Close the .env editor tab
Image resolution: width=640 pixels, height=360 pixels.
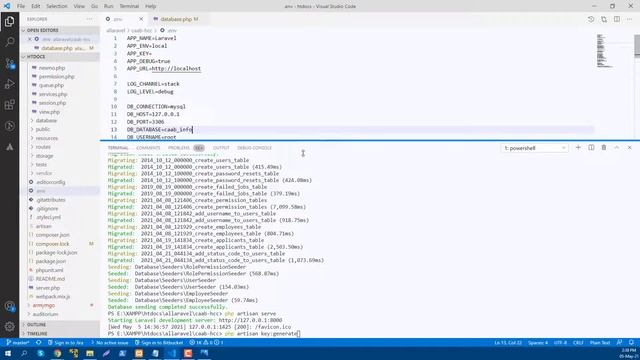click(x=141, y=19)
